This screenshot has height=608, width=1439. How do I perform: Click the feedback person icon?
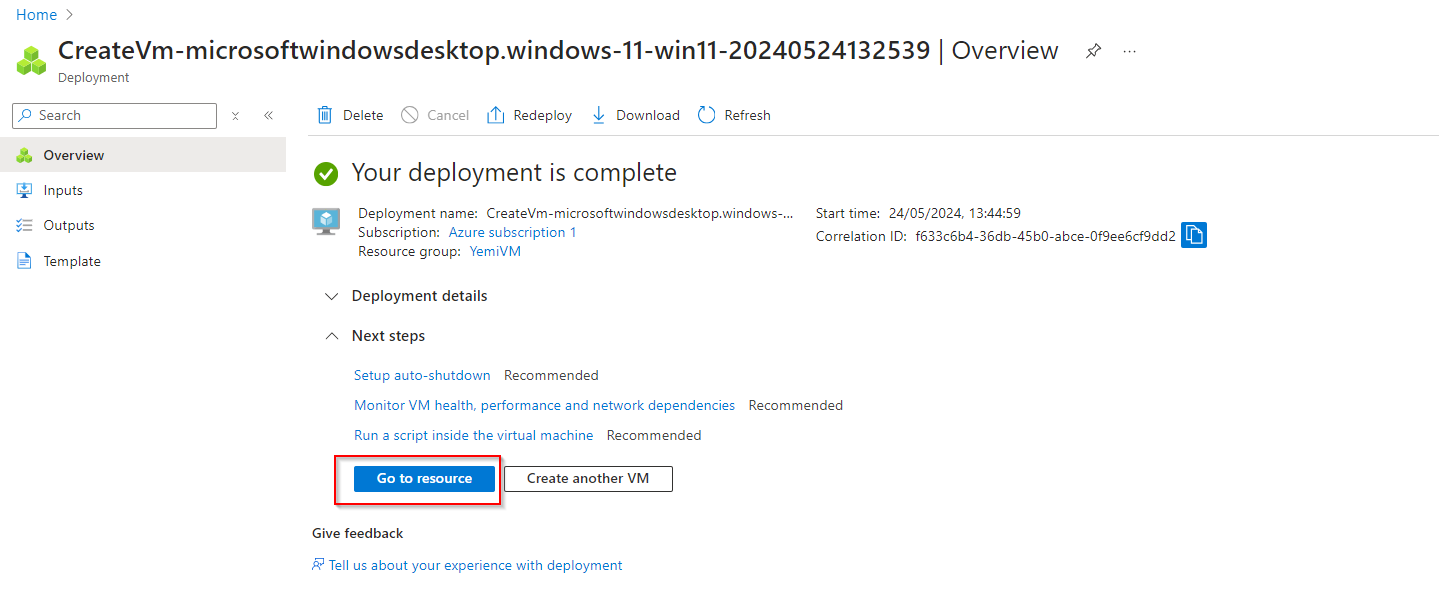319,565
